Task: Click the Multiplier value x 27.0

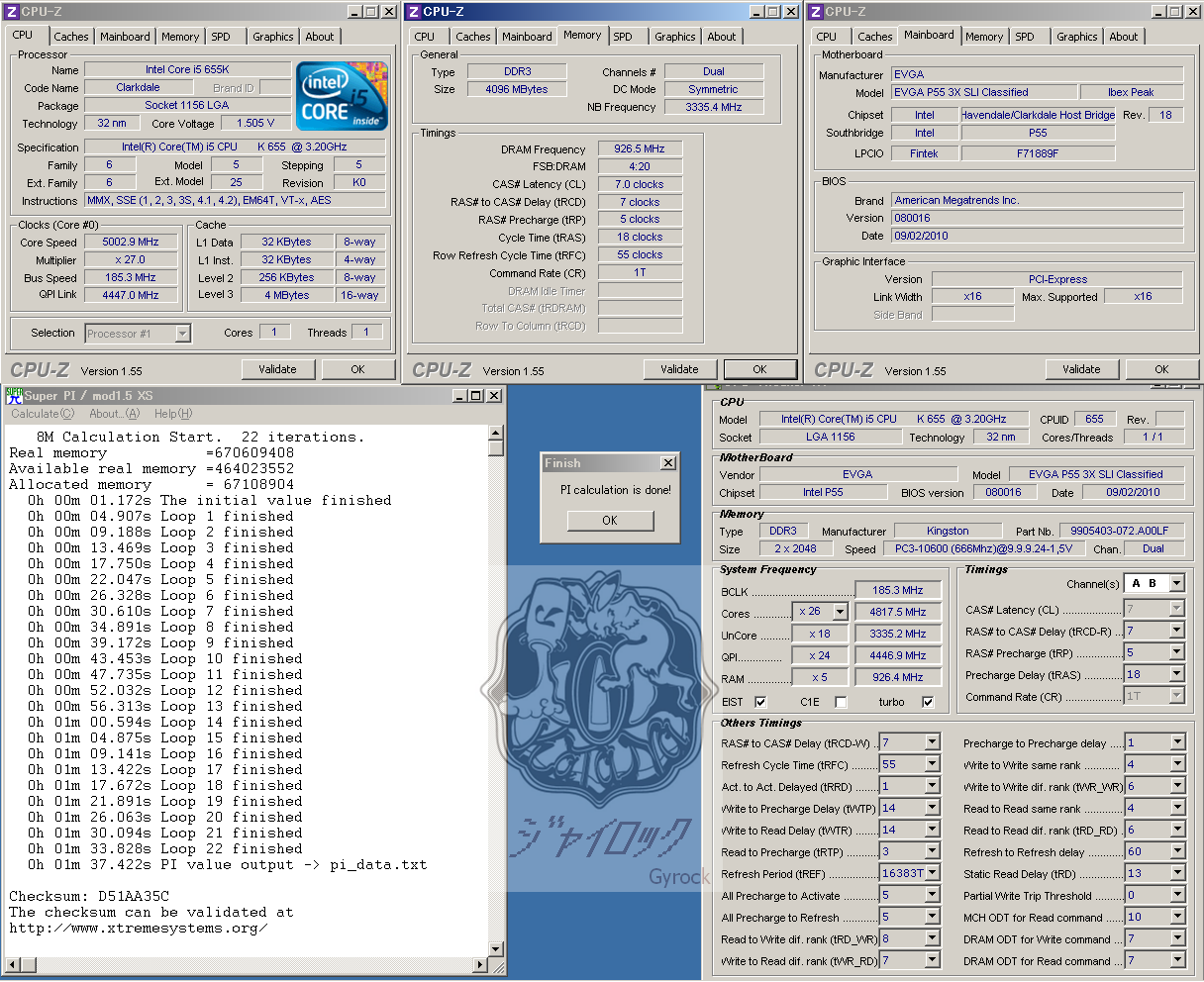Action: pyautogui.click(x=131, y=259)
